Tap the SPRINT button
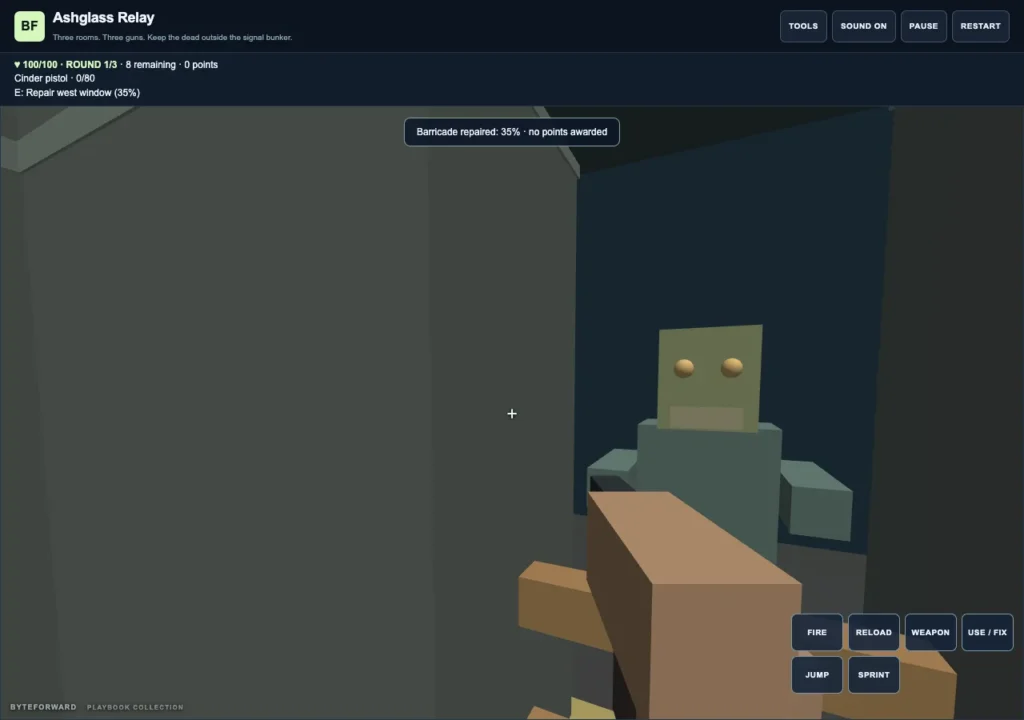 click(x=874, y=675)
